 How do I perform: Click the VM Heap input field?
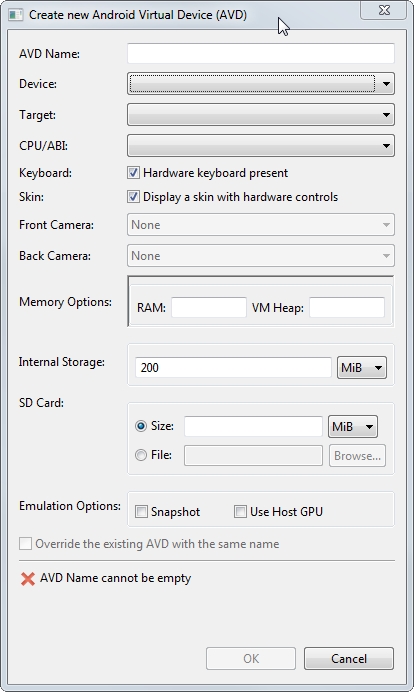click(x=346, y=307)
